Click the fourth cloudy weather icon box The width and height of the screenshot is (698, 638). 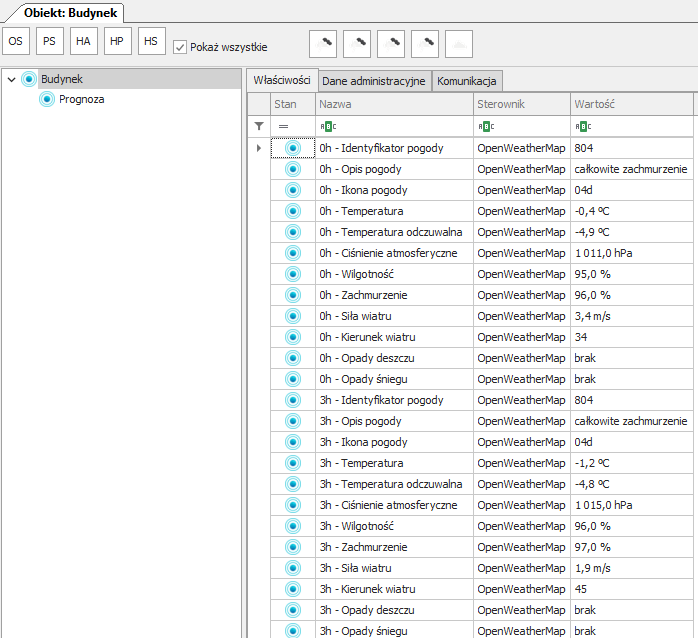[x=425, y=44]
